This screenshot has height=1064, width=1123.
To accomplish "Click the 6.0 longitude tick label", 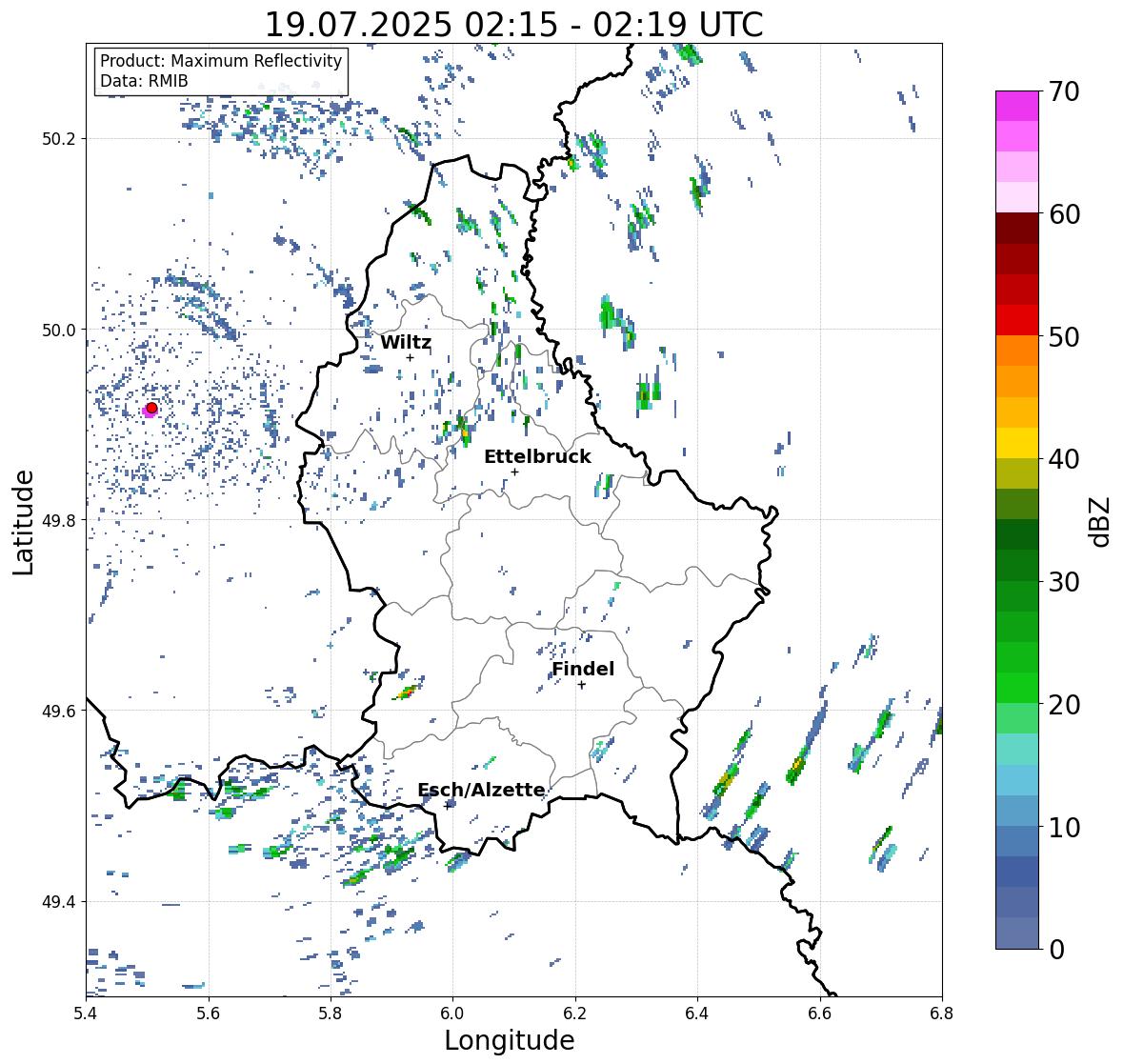I will [x=452, y=1013].
